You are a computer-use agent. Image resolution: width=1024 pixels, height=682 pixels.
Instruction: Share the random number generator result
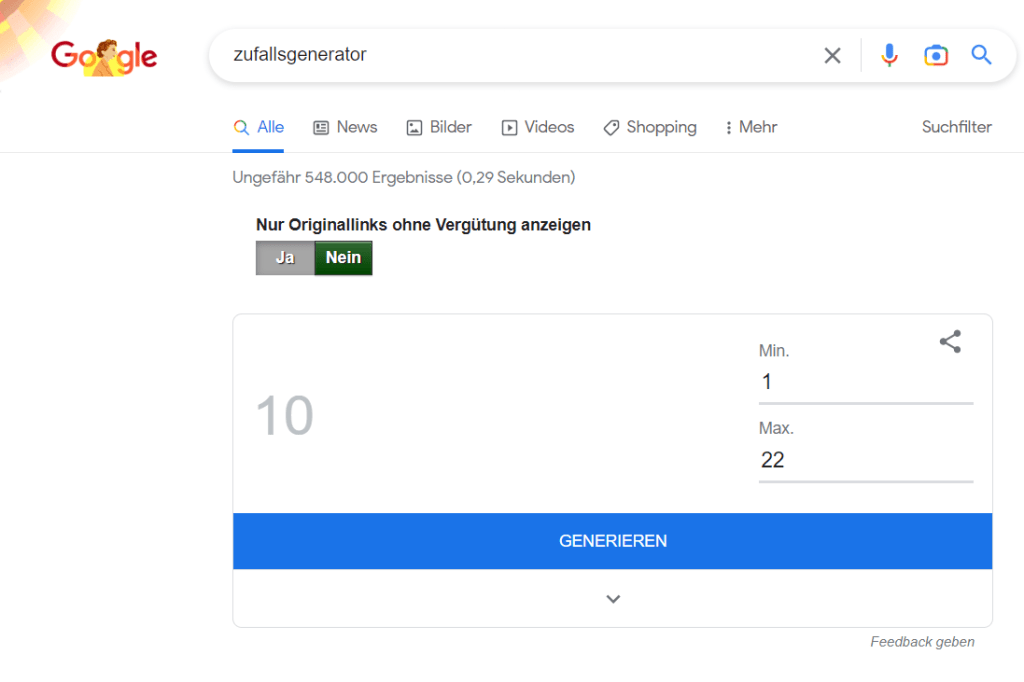click(x=949, y=342)
